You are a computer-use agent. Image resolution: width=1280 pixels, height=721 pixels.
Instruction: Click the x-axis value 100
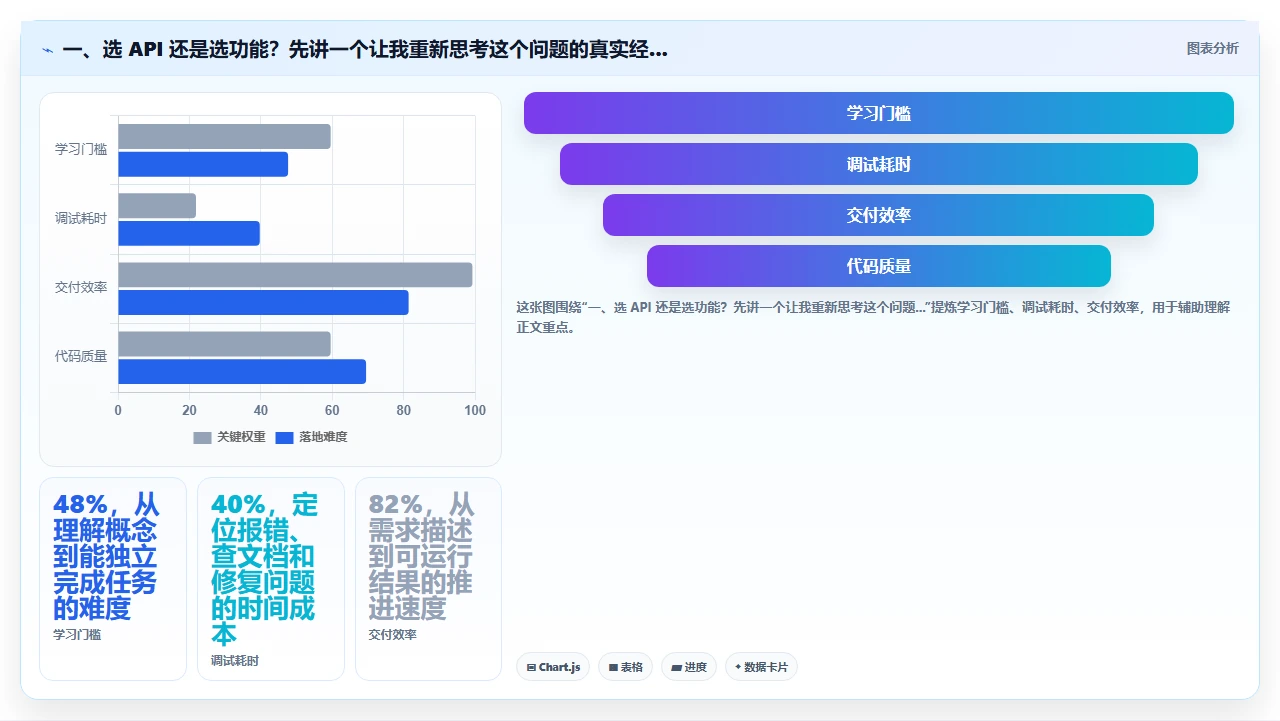pyautogui.click(x=475, y=410)
